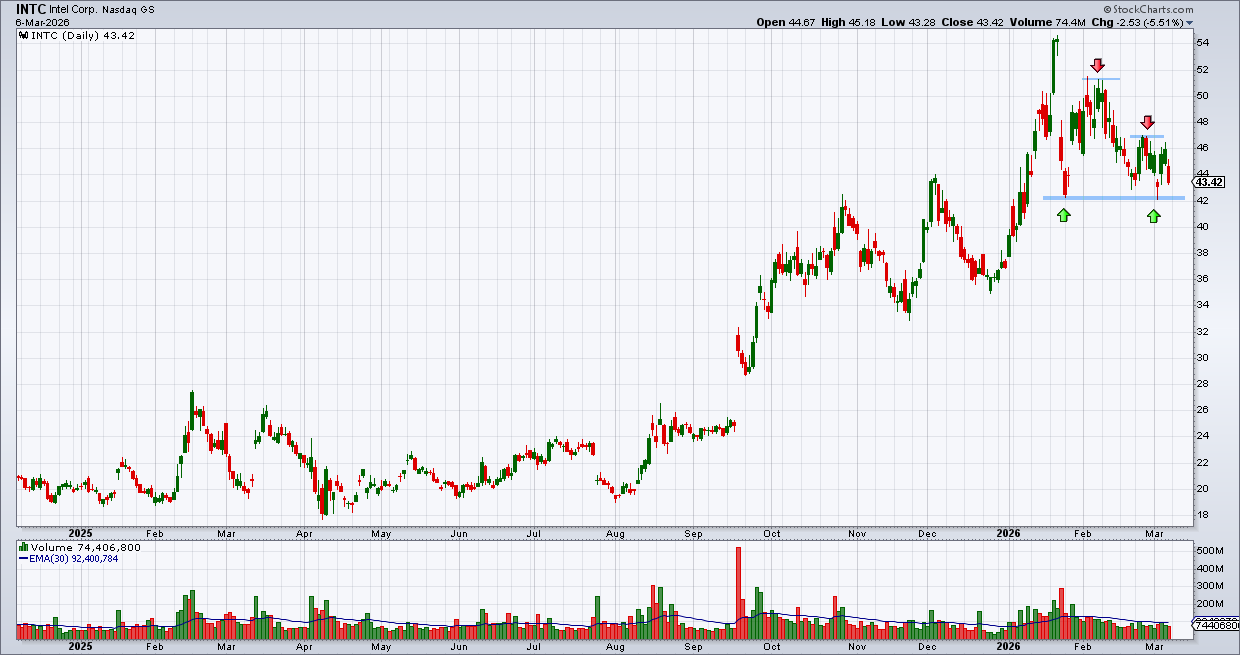1240x655 pixels.
Task: Click the 50 price axis label
Action: tap(1204, 96)
